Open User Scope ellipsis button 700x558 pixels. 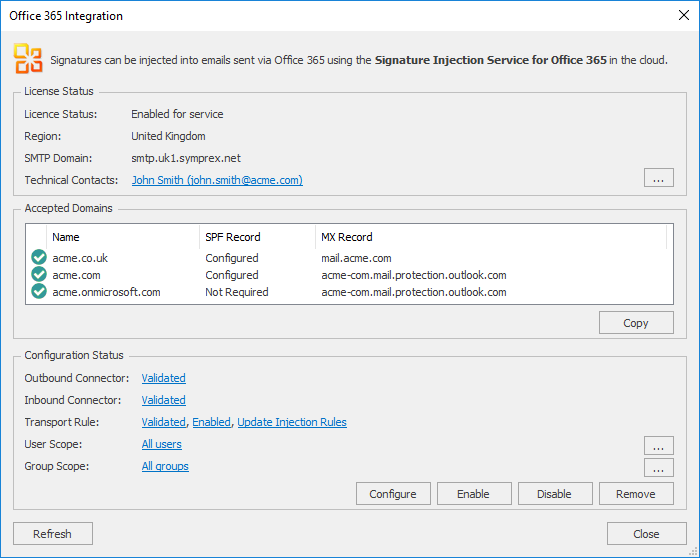tap(658, 445)
